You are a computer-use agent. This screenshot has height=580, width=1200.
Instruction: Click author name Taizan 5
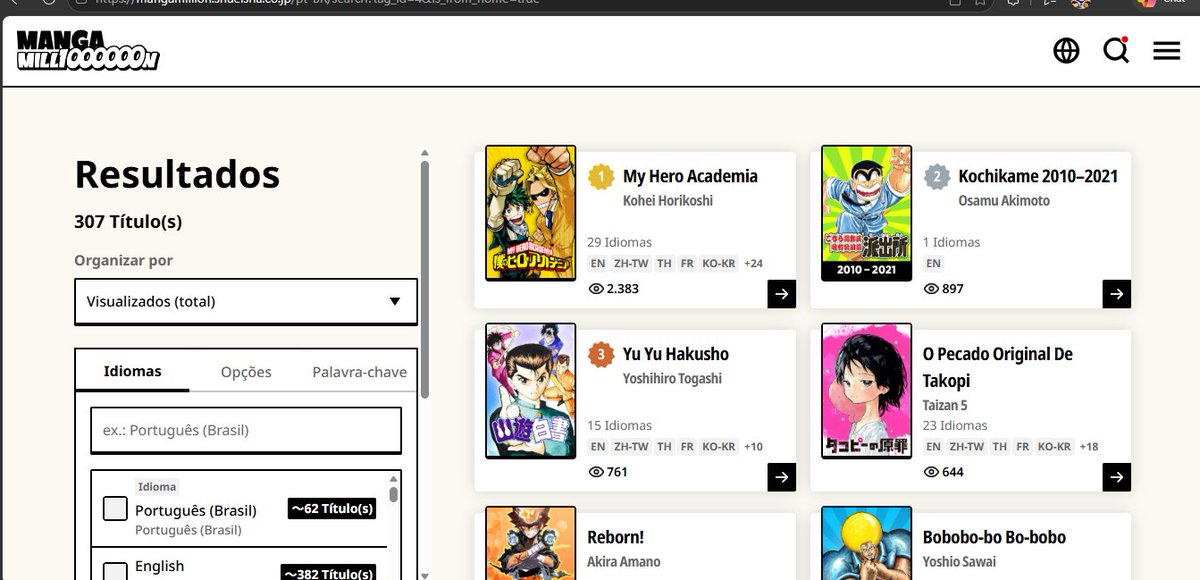coord(945,406)
